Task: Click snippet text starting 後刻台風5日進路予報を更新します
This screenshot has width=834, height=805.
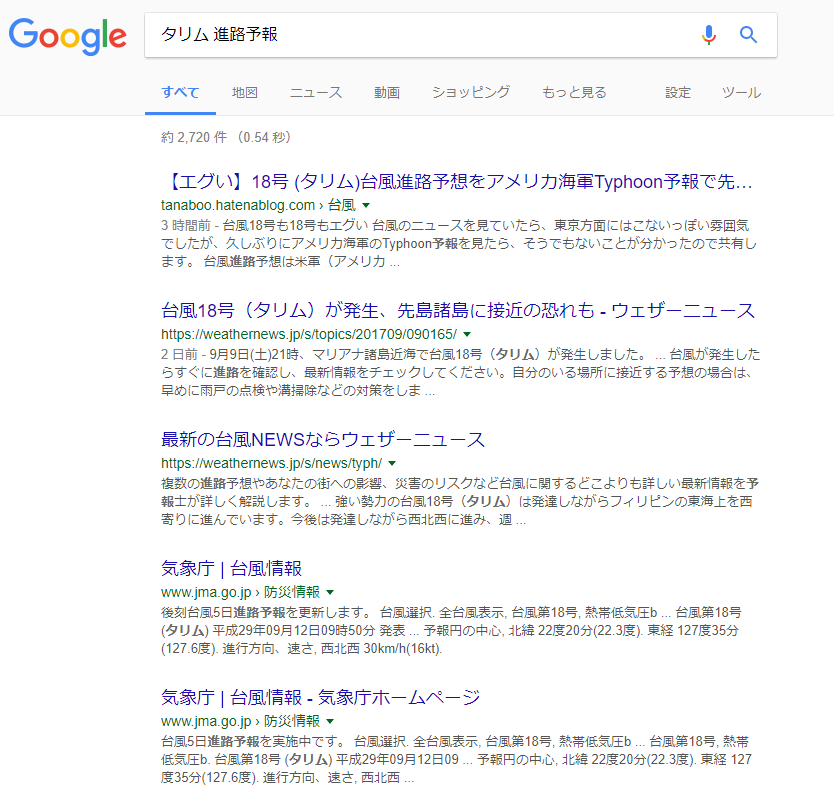Action: pyautogui.click(x=452, y=630)
